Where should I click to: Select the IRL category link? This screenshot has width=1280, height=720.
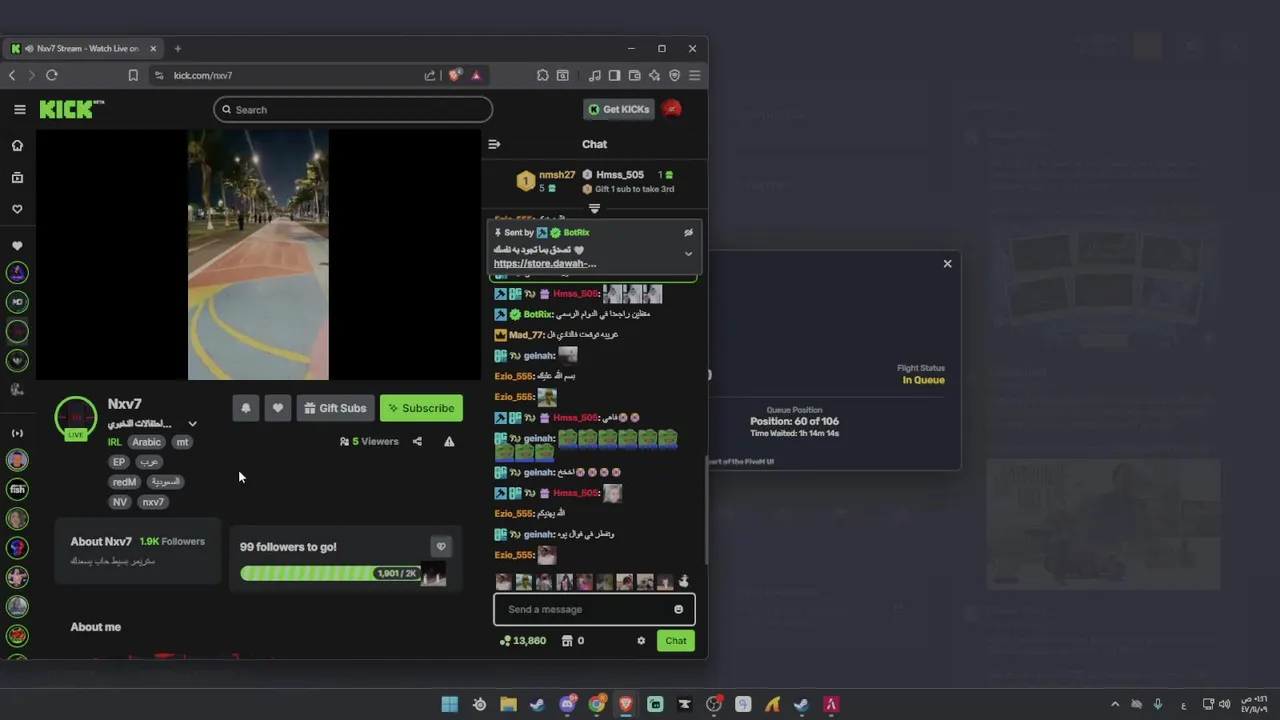tap(115, 442)
